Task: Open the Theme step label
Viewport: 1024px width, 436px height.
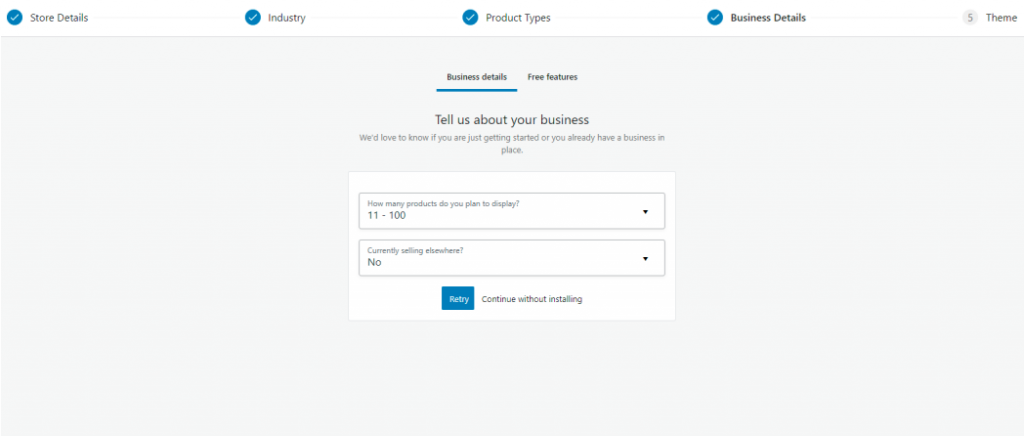Action: point(1001,18)
